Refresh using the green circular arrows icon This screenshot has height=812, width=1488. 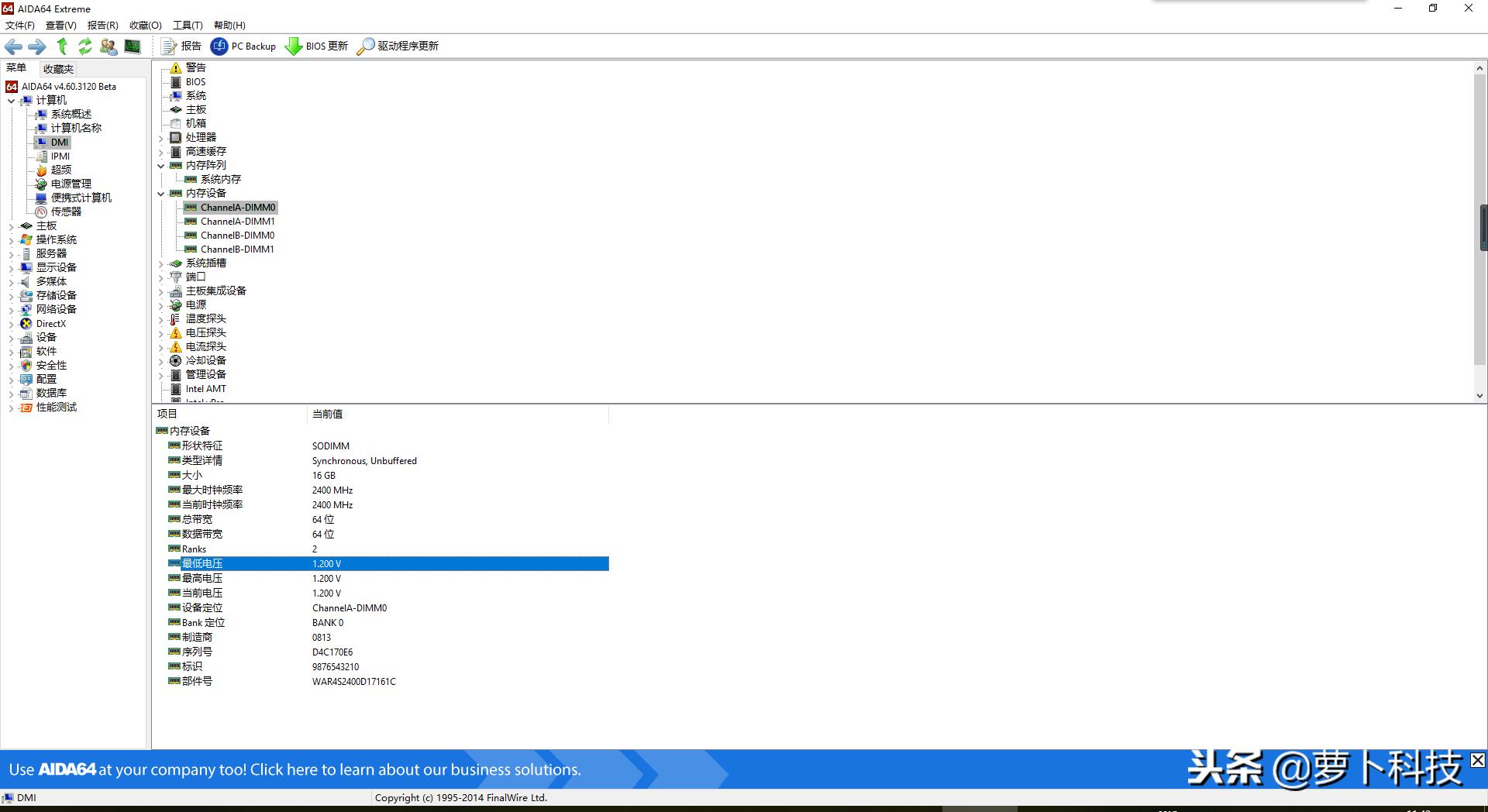point(85,46)
